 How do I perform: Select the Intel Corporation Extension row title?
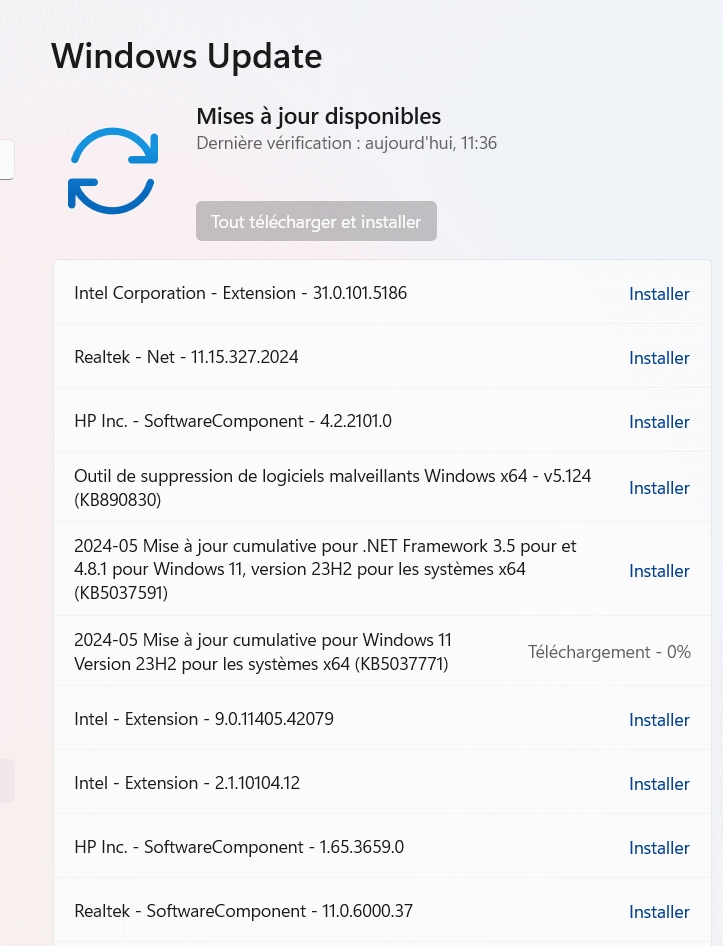click(x=240, y=293)
